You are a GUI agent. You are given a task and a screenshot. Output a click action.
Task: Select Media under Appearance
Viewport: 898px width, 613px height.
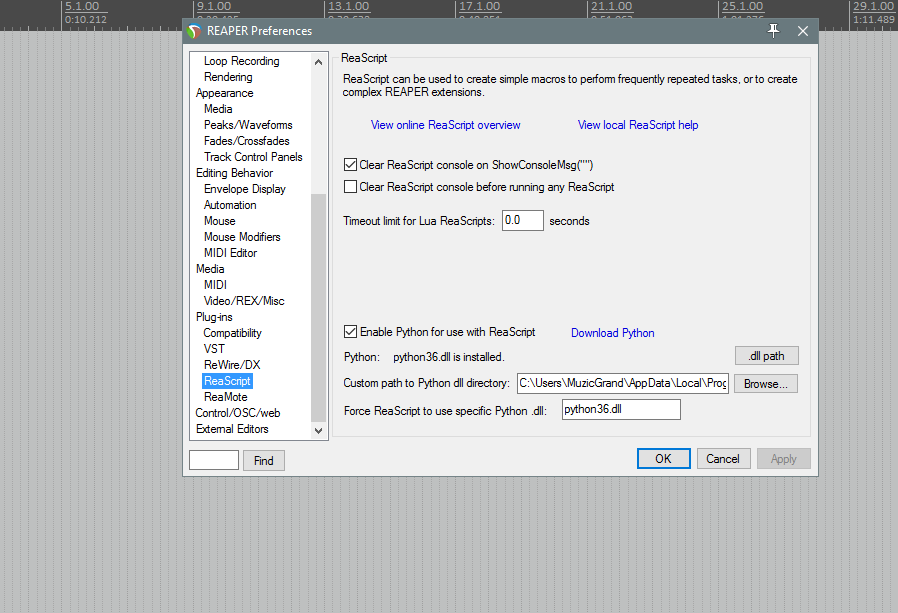pos(218,109)
